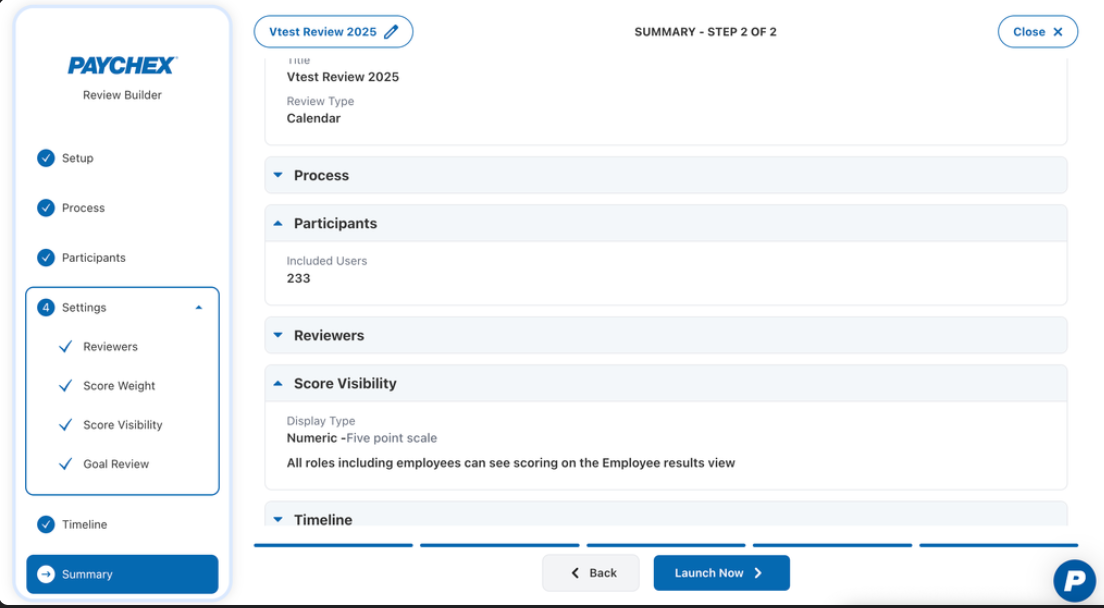The height and width of the screenshot is (608, 1104).
Task: Click the Paychex logo in sidebar
Action: (x=122, y=65)
